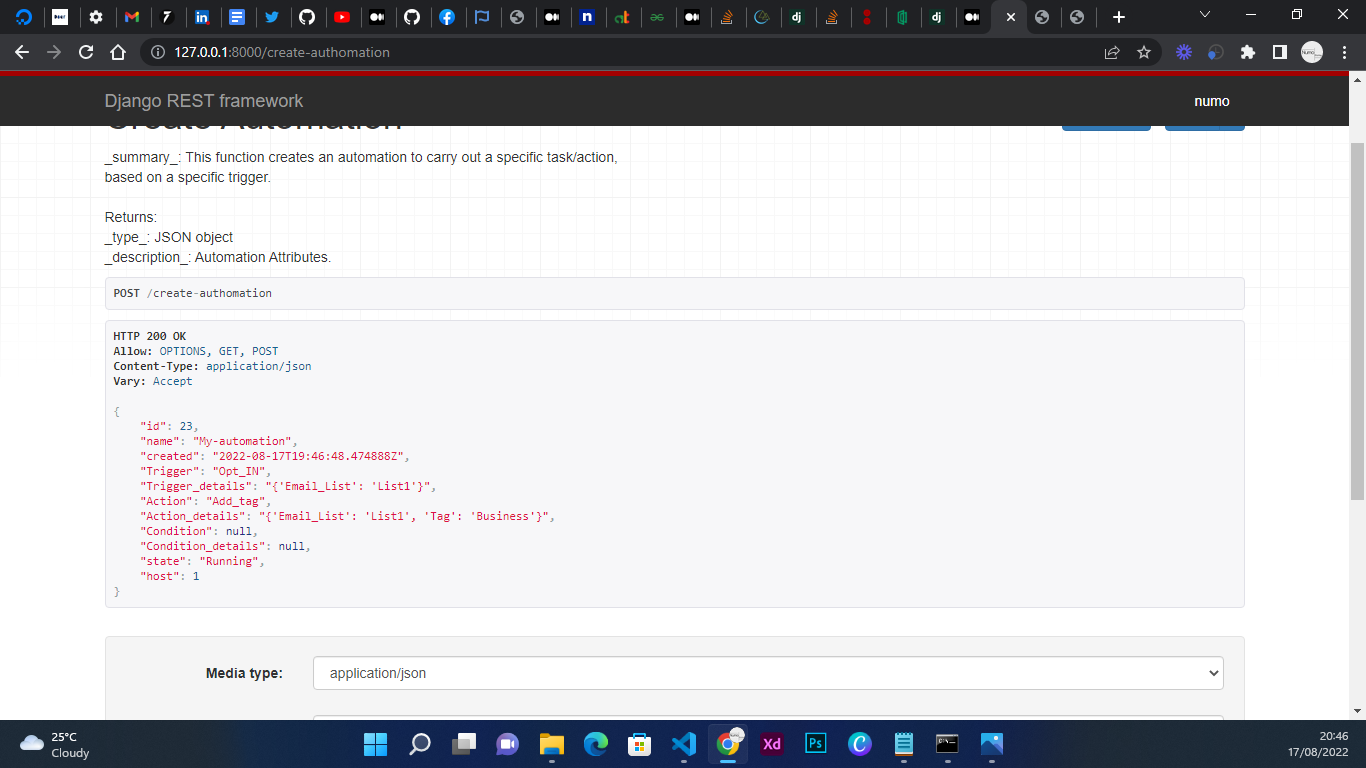Image resolution: width=1366 pixels, height=768 pixels.
Task: View site information icon in address bar
Action: click(157, 52)
